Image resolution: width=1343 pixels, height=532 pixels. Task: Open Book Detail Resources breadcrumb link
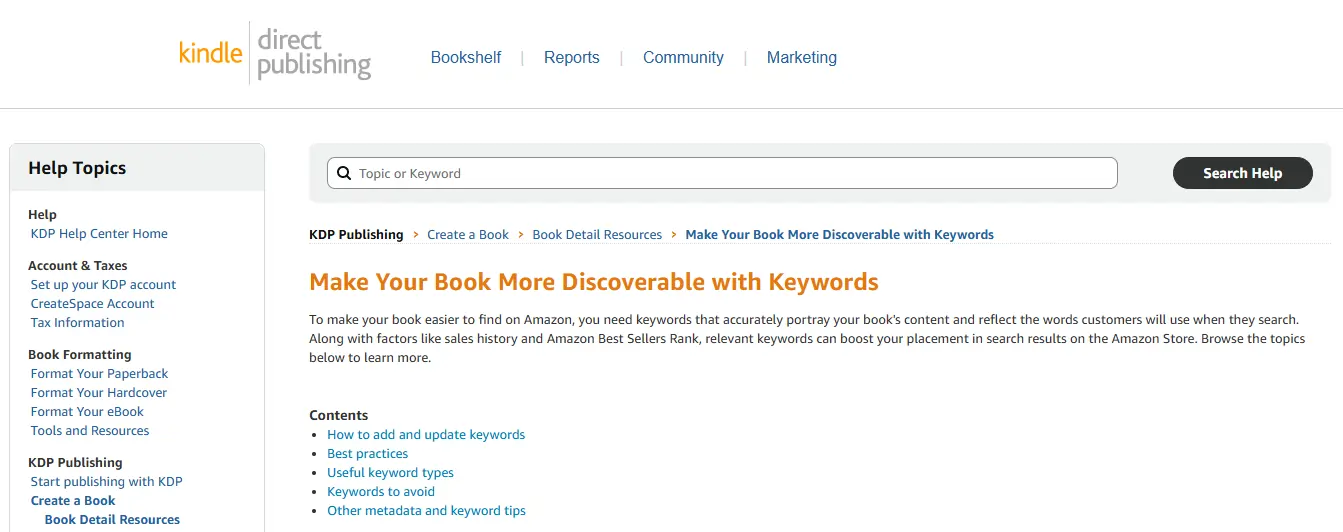[597, 234]
